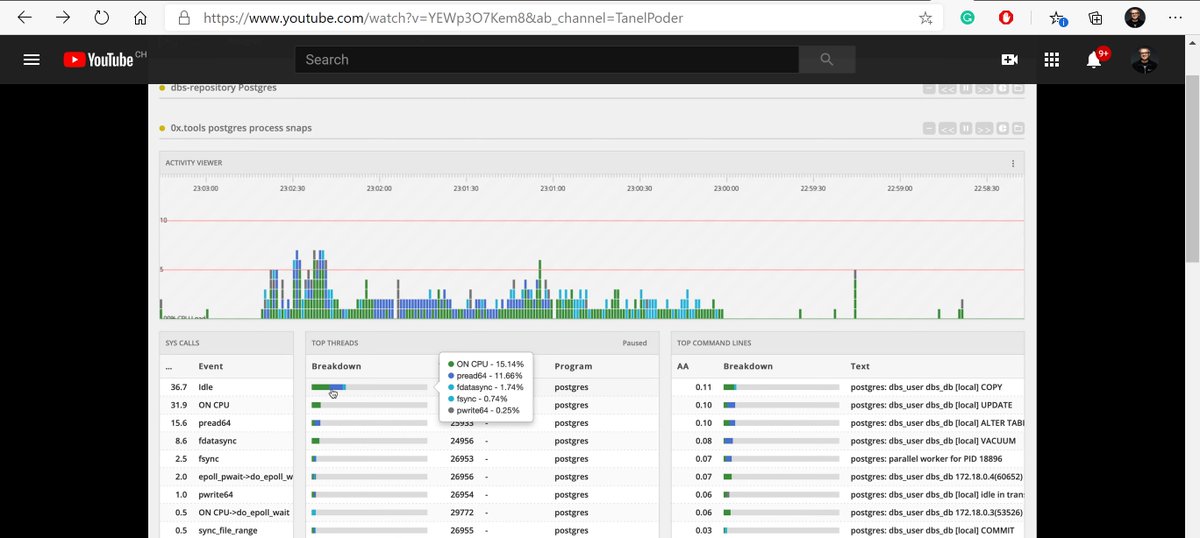Step forward in 0x.tools process snaps panel
Viewport: 1200px width, 538px height.
pyautogui.click(x=984, y=128)
